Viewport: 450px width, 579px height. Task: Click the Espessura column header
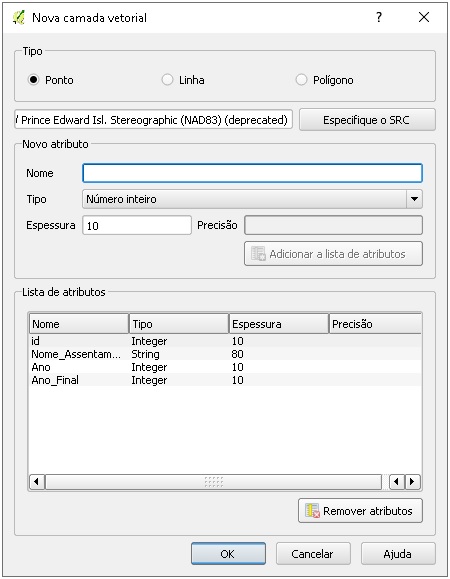point(279,324)
